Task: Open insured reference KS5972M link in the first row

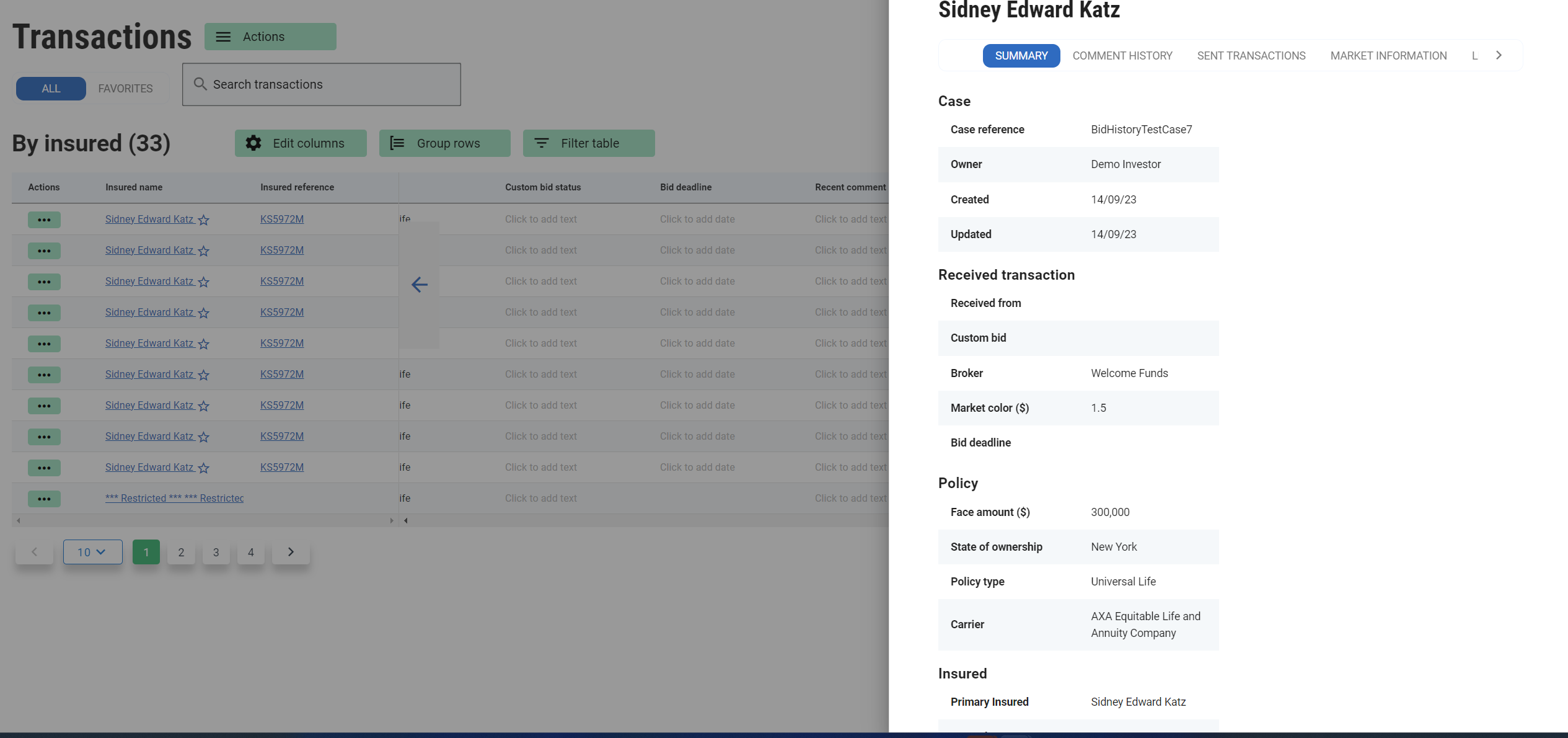Action: [x=282, y=219]
